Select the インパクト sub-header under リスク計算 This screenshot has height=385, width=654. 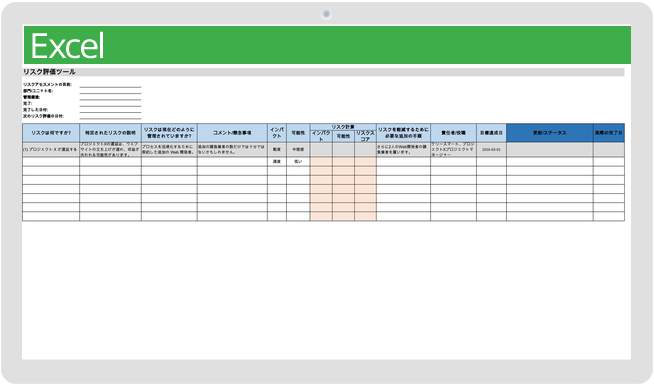(321, 136)
